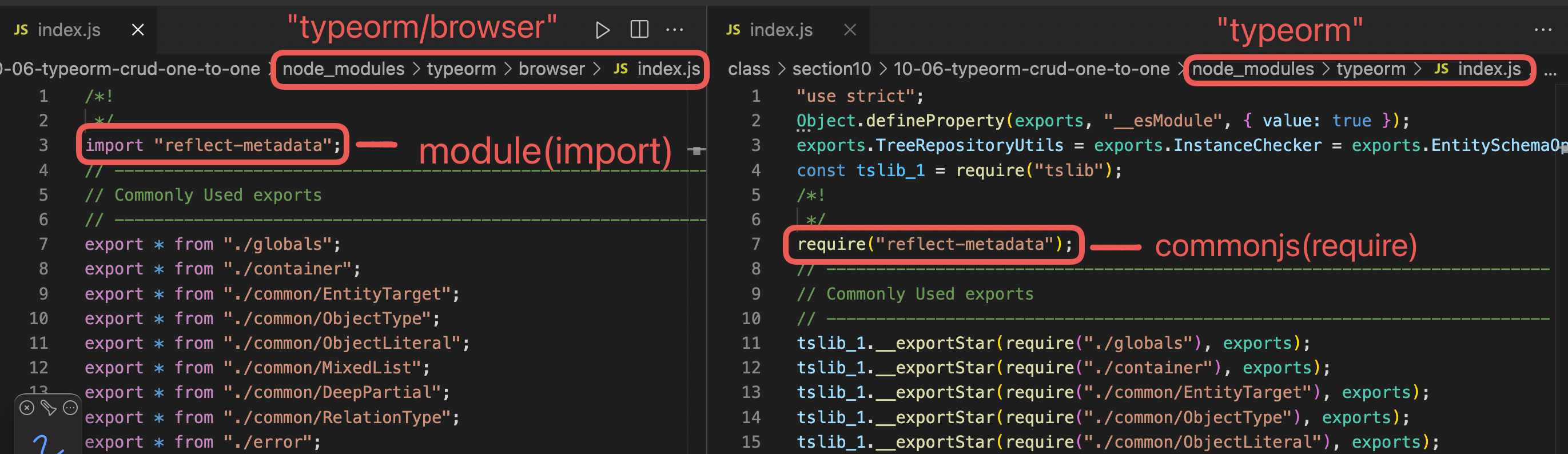Run code with the play icon

602,30
